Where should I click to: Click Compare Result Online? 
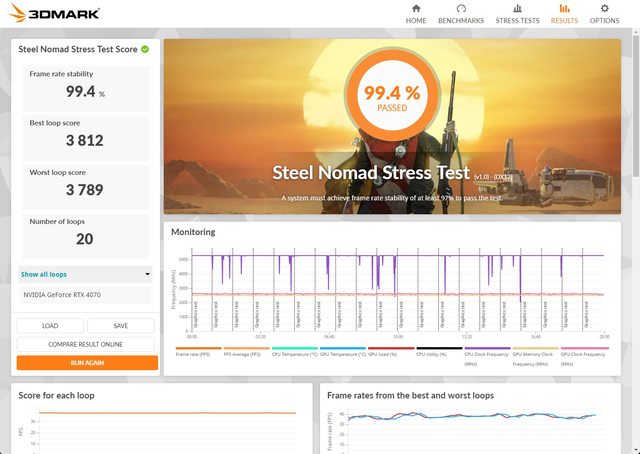pos(87,344)
